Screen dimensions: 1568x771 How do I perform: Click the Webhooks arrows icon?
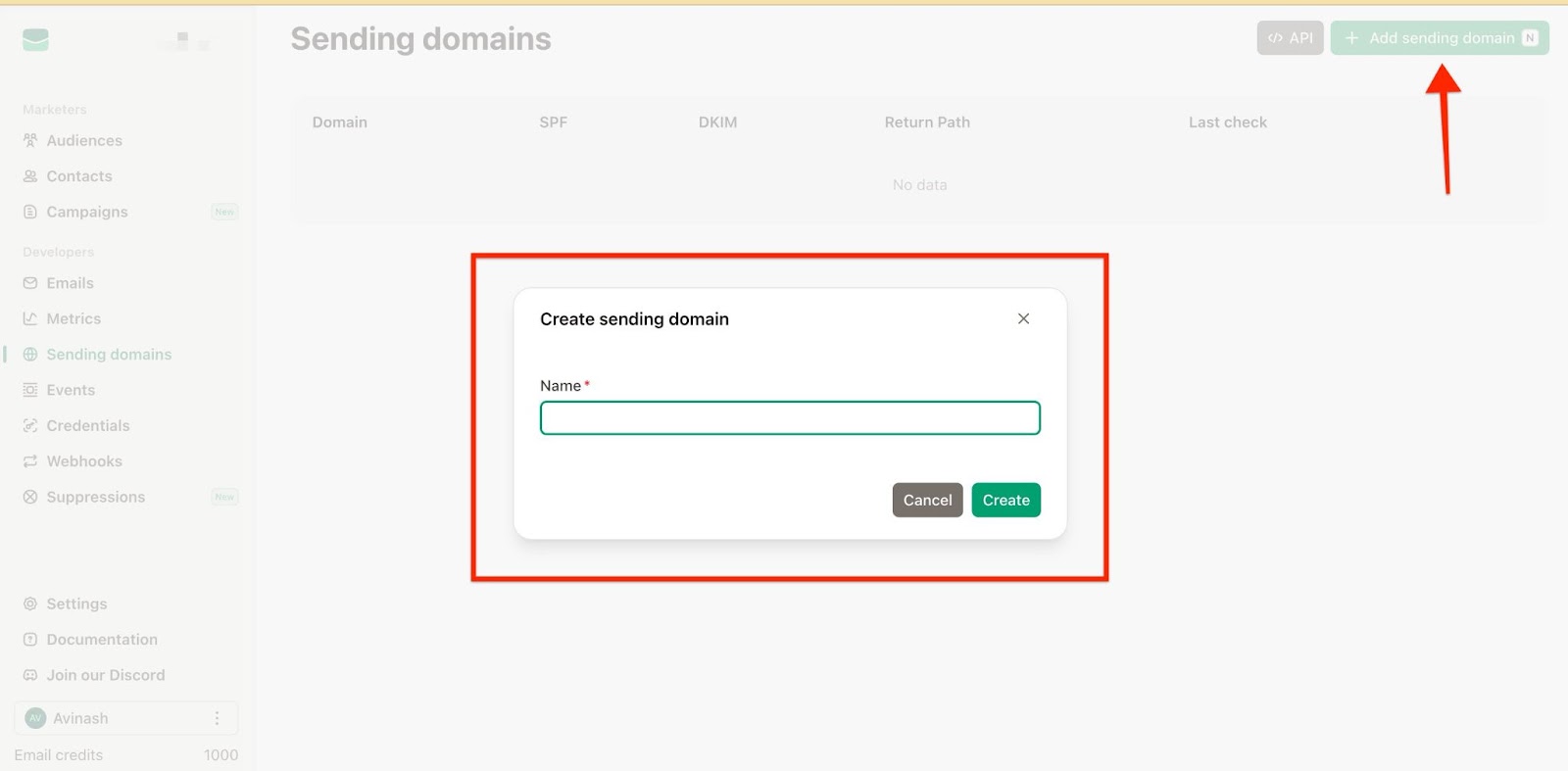[x=30, y=461]
